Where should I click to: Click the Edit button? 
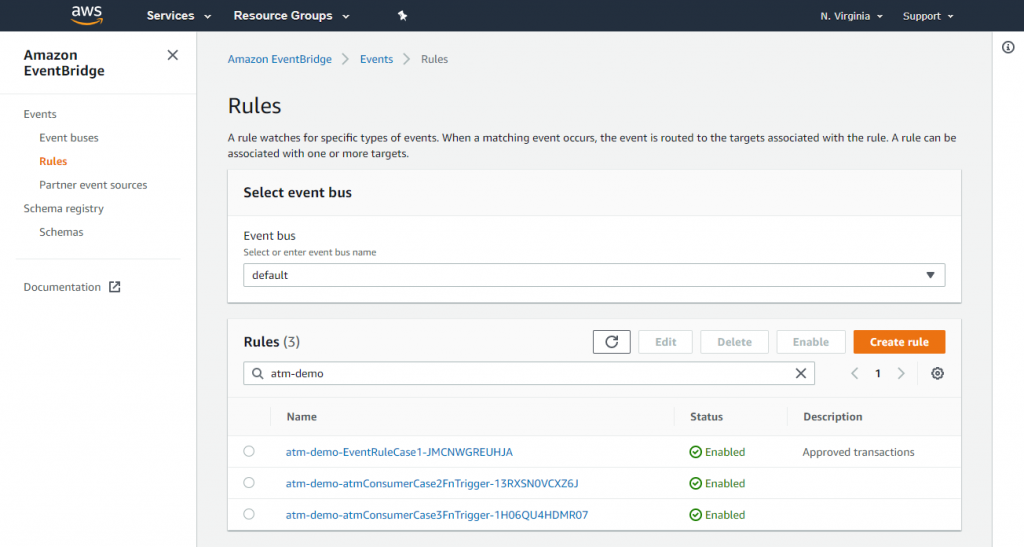[x=665, y=342]
